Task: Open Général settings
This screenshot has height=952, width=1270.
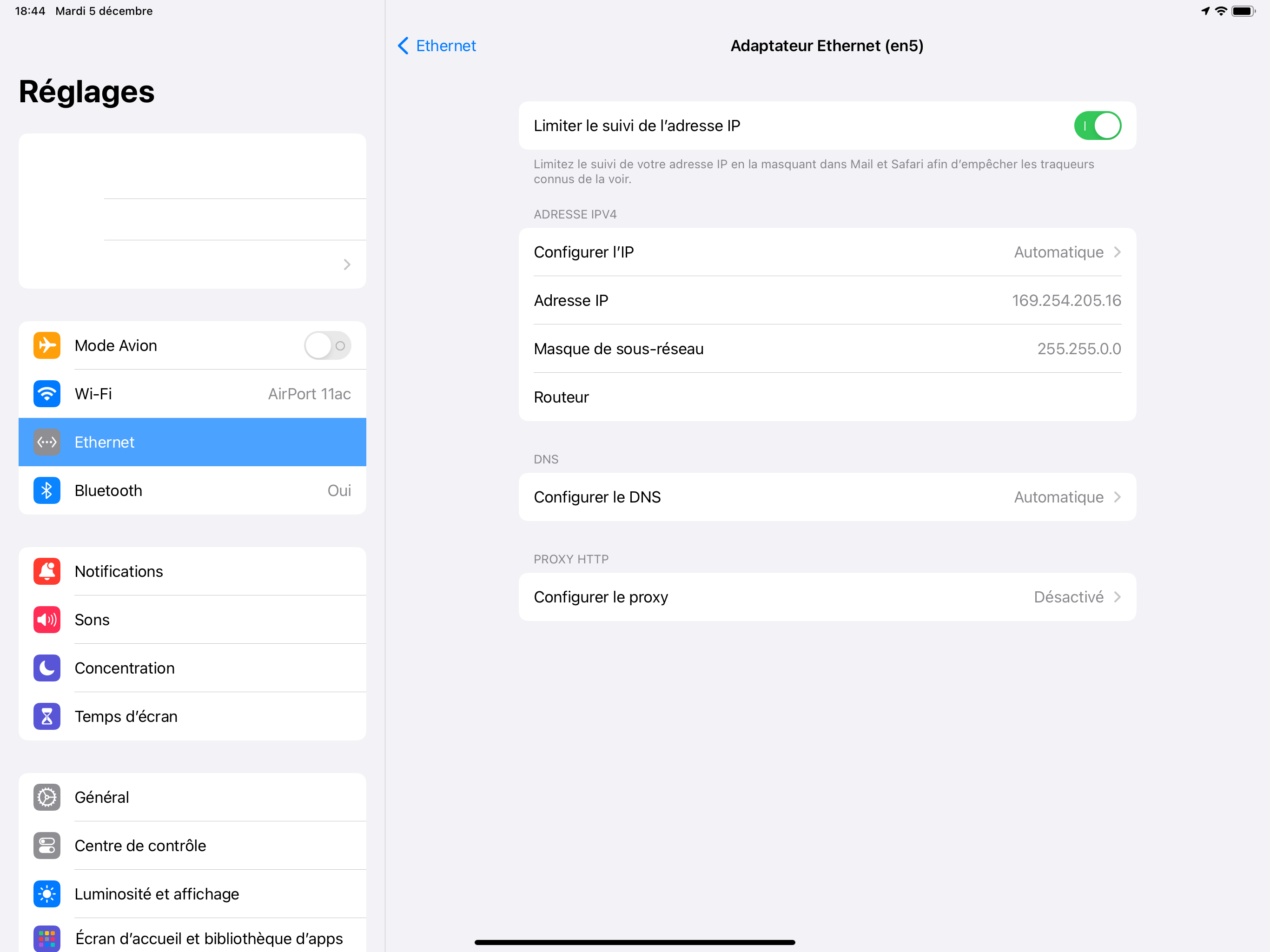Action: (192, 797)
